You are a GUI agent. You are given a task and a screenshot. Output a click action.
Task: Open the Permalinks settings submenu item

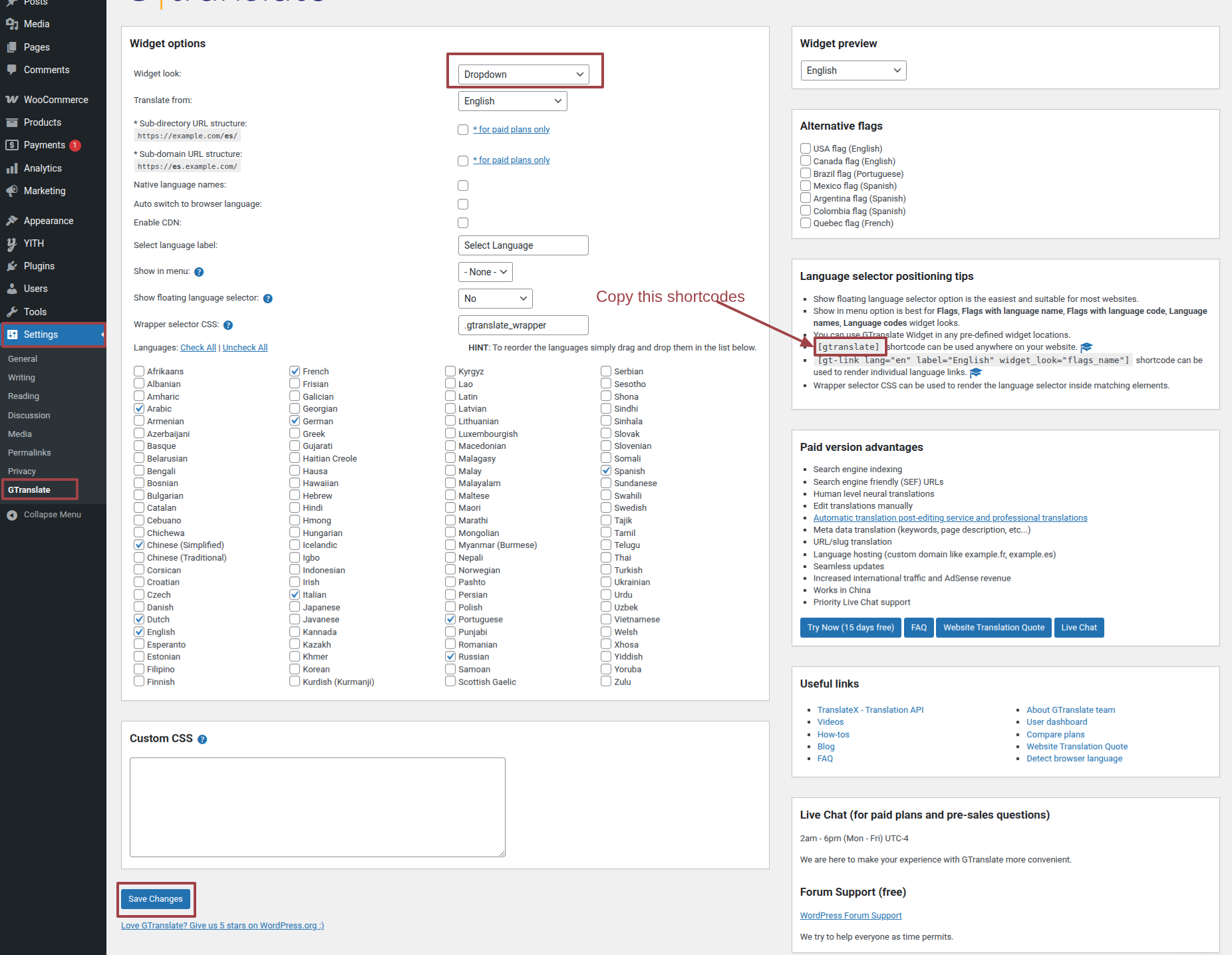[29, 452]
